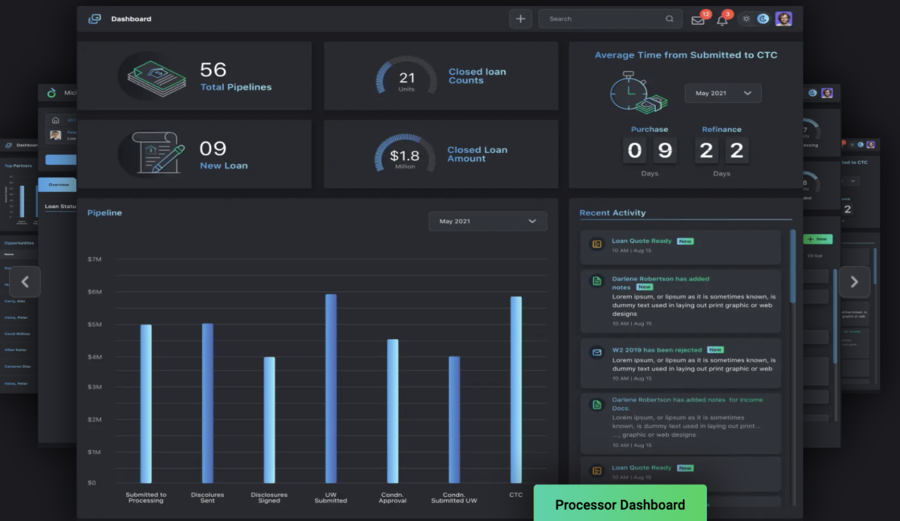This screenshot has height=521, width=900.
Task: Open the mail inbox icon with badge
Action: 698,20
